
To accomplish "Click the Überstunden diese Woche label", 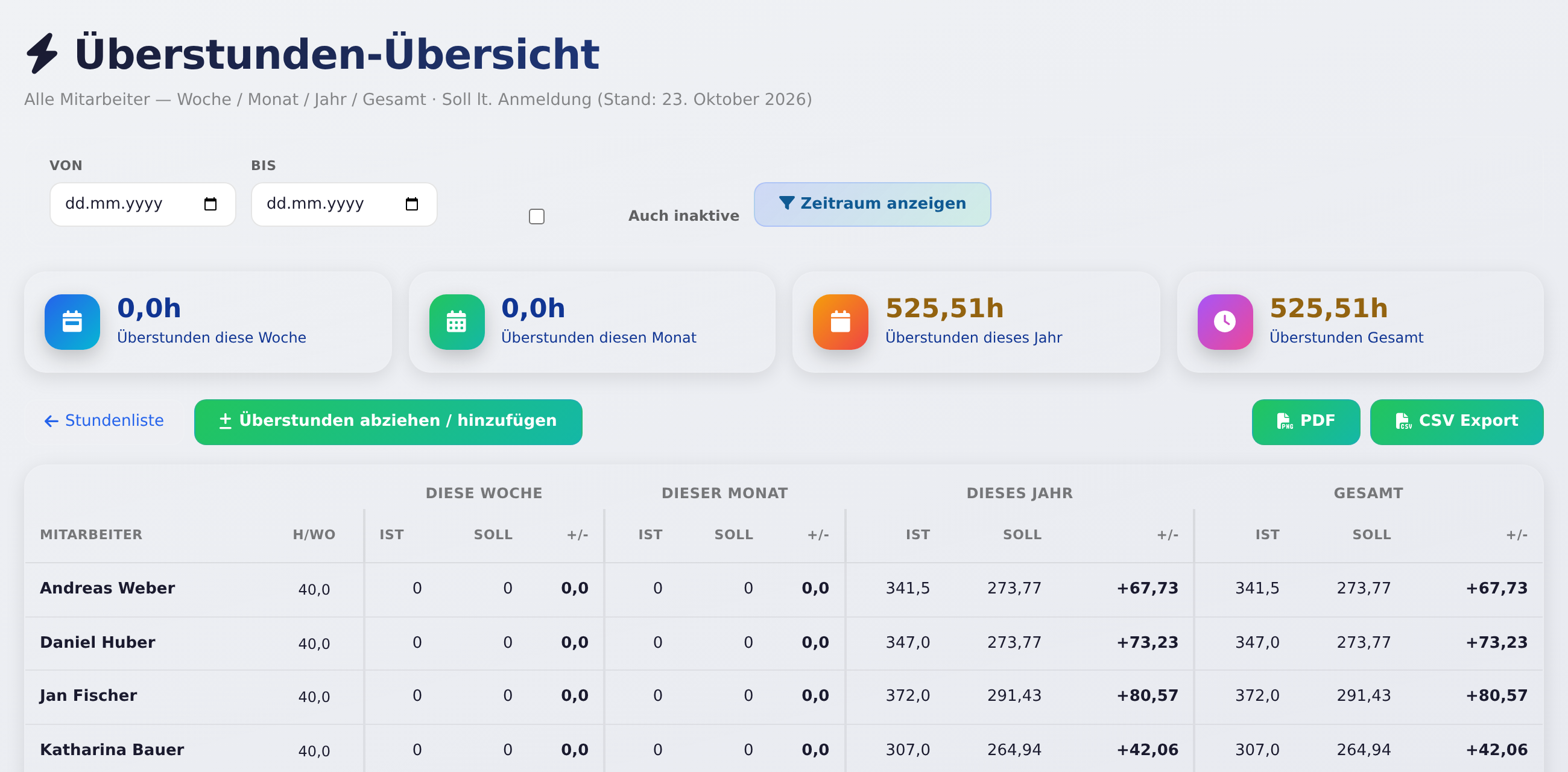I will tap(211, 337).
